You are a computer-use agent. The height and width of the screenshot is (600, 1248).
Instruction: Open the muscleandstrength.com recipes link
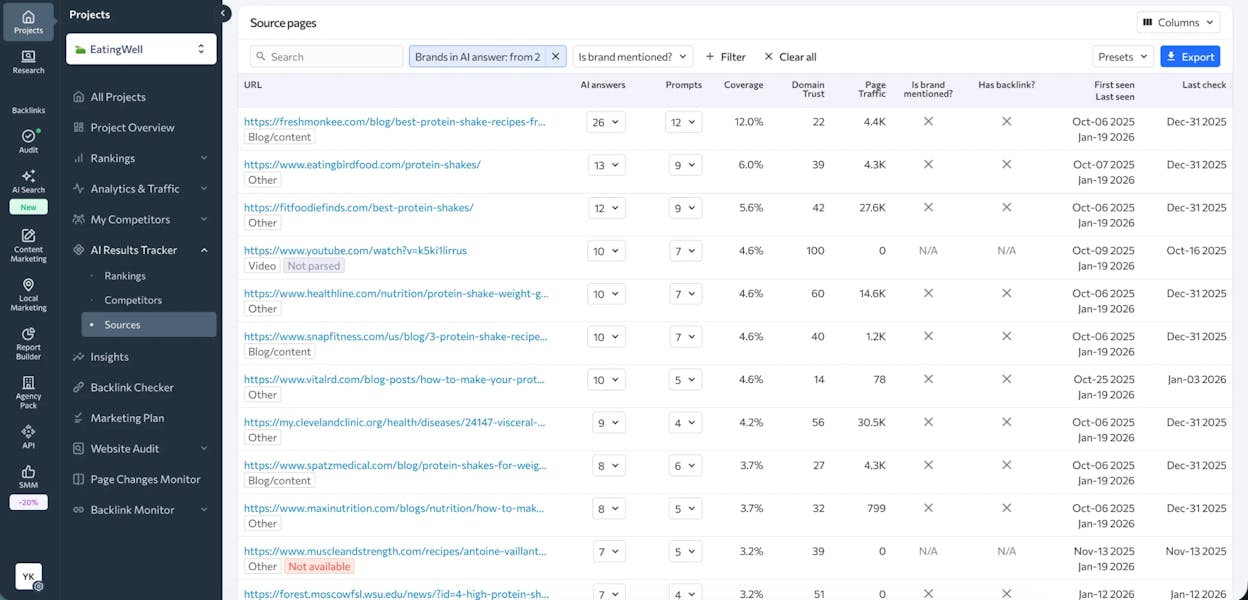pos(395,551)
